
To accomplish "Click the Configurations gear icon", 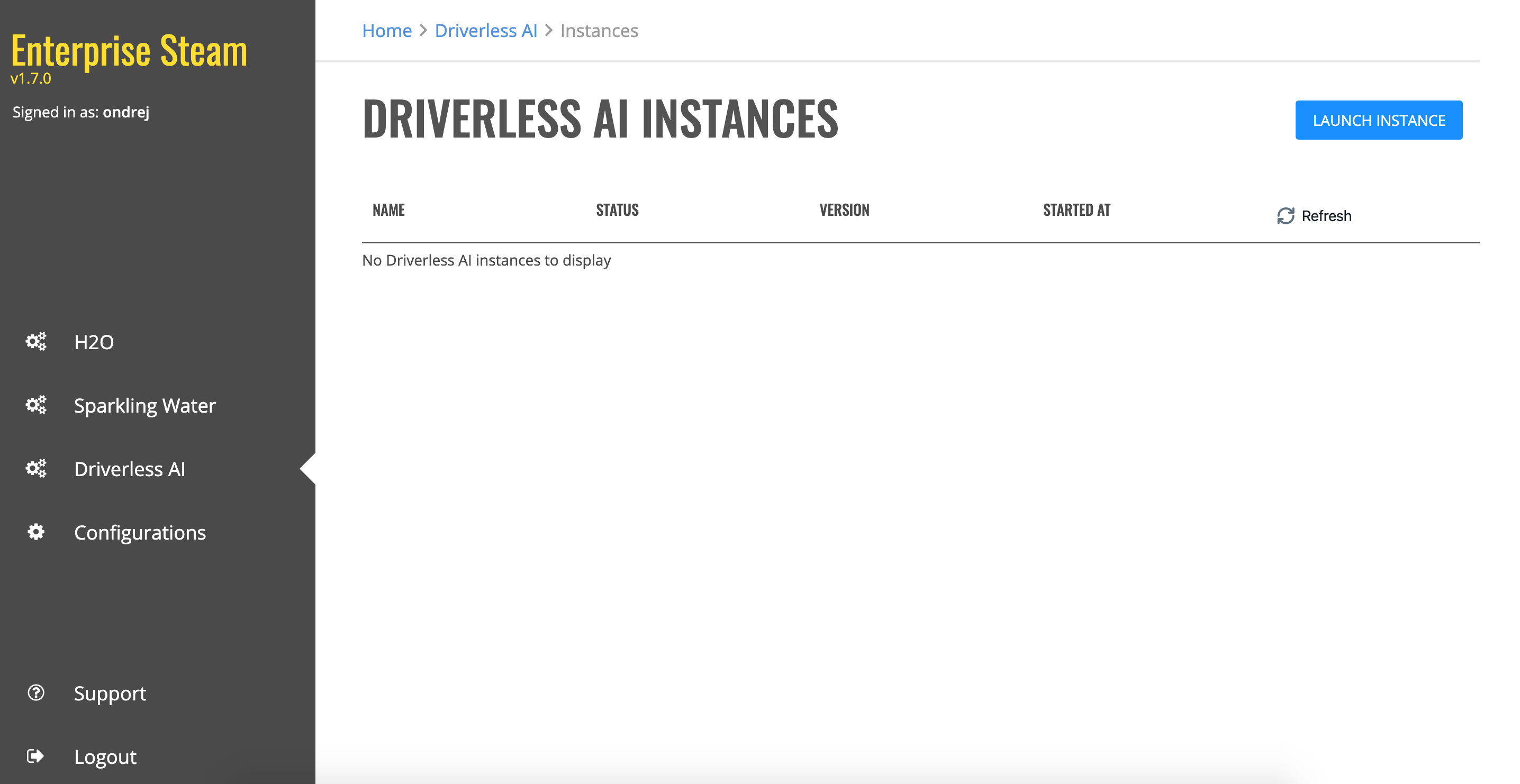I will [36, 532].
